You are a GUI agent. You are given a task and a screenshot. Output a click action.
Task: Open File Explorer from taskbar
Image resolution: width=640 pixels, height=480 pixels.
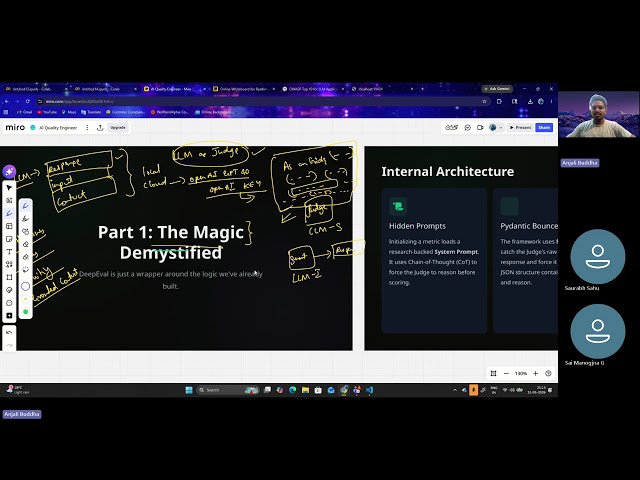[305, 390]
